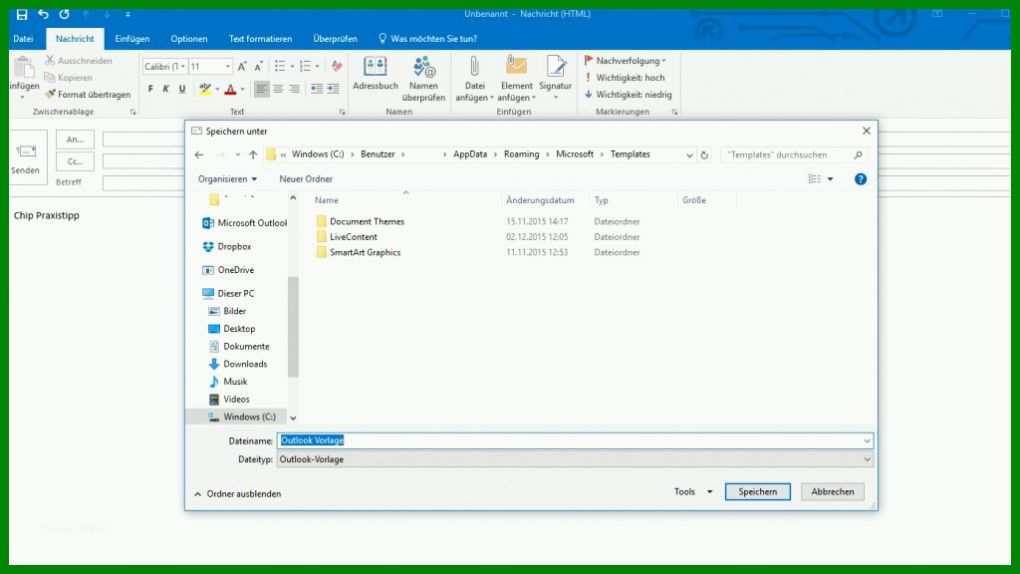Click the Senden send button

coord(25,159)
